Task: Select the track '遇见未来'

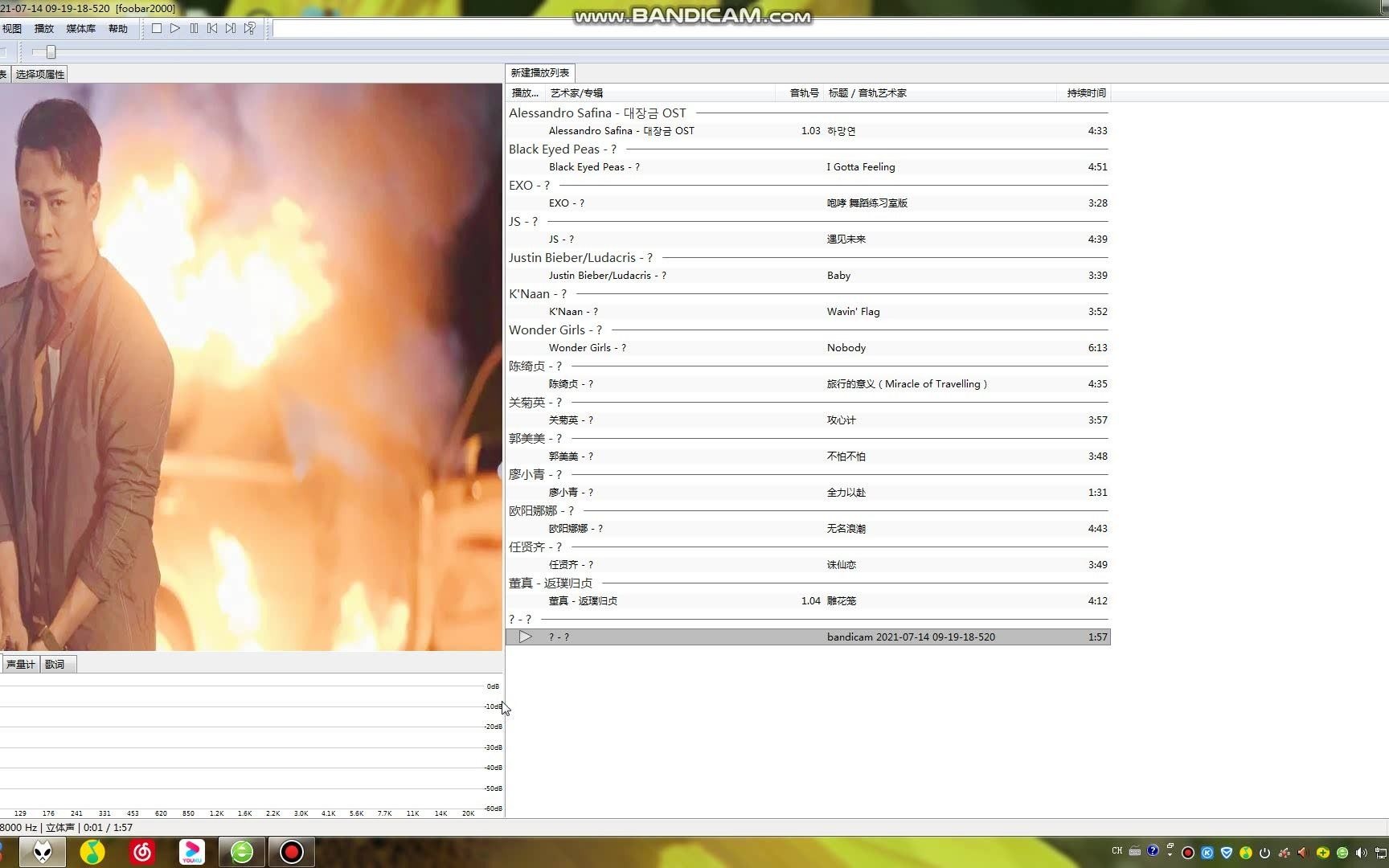Action: (x=808, y=239)
